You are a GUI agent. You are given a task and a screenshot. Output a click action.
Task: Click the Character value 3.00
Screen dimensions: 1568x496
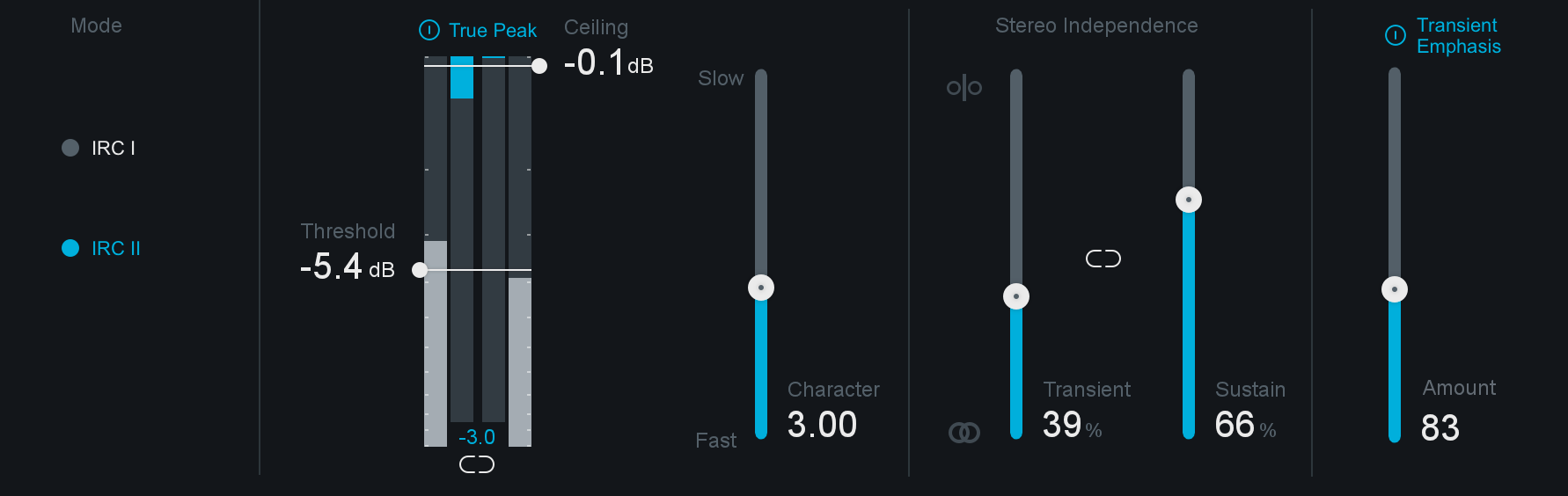point(822,425)
